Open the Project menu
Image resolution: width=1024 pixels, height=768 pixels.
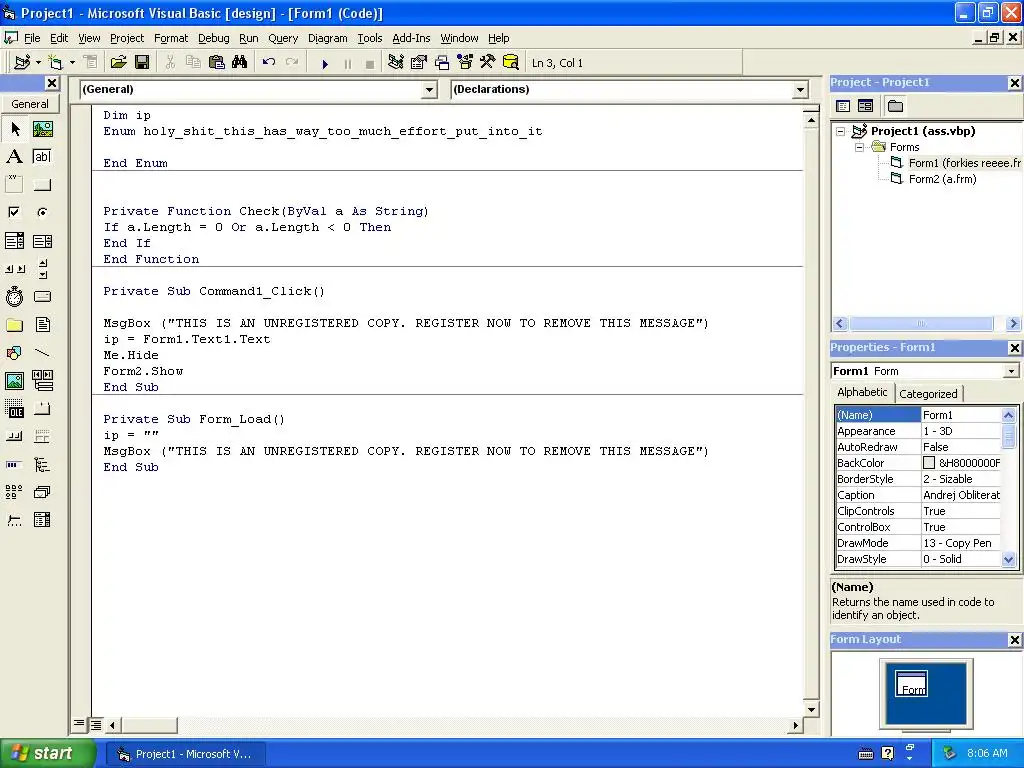click(127, 38)
